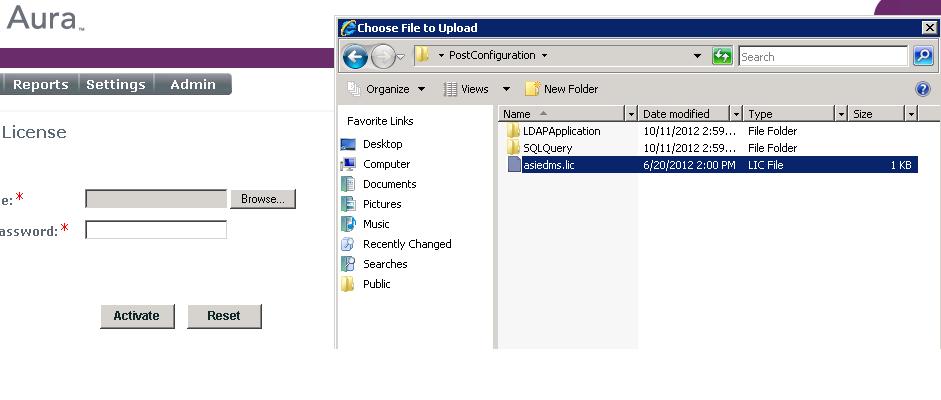Expand the address bar path dropdown
The height and width of the screenshot is (400, 941).
697,56
